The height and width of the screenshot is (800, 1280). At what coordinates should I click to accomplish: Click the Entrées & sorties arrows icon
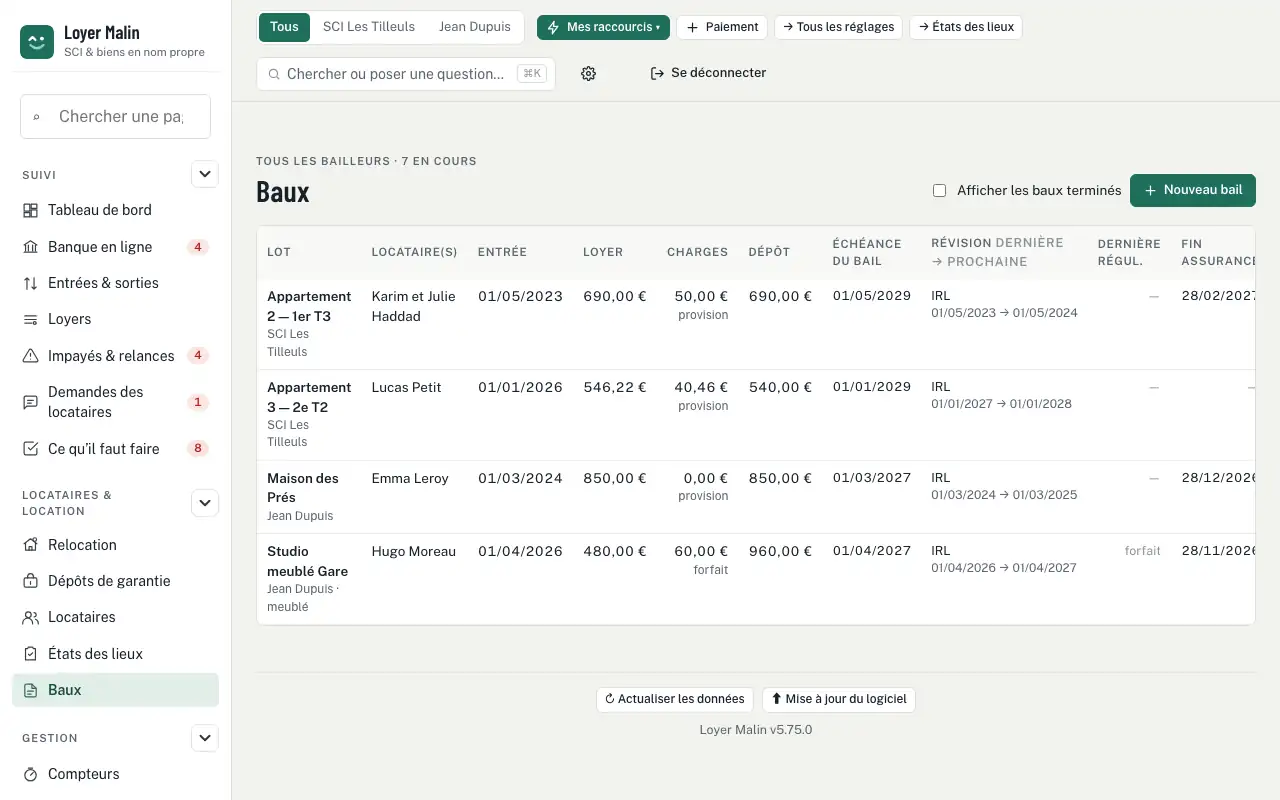30,283
